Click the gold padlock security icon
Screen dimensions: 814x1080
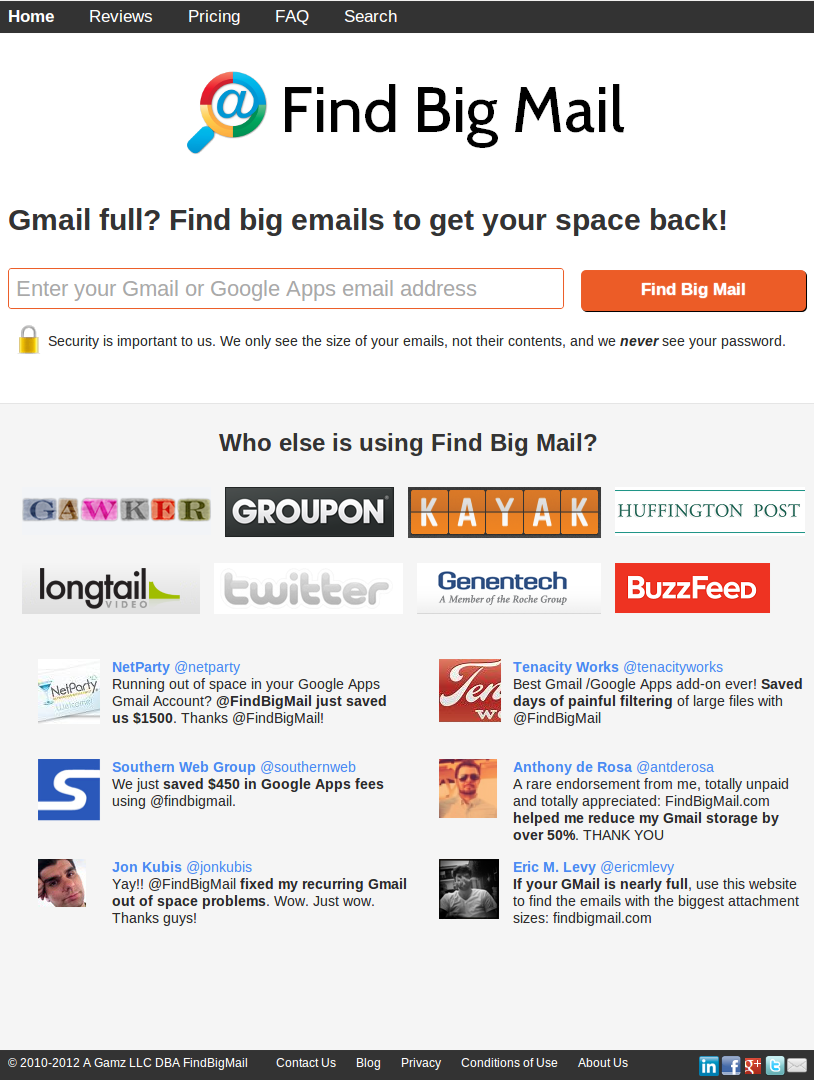[x=28, y=340]
